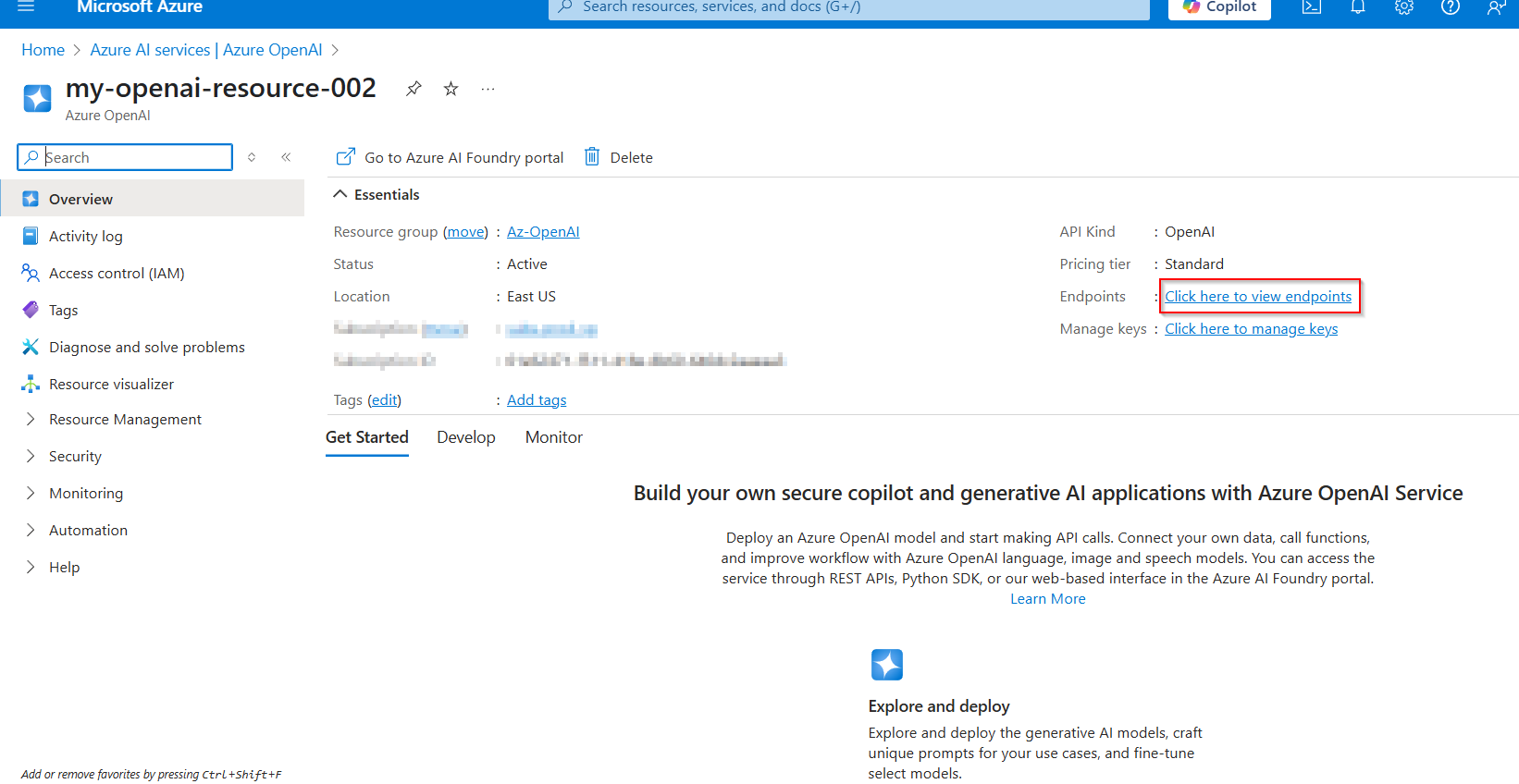Click the Azure OpenAI resource logo icon

click(37, 98)
